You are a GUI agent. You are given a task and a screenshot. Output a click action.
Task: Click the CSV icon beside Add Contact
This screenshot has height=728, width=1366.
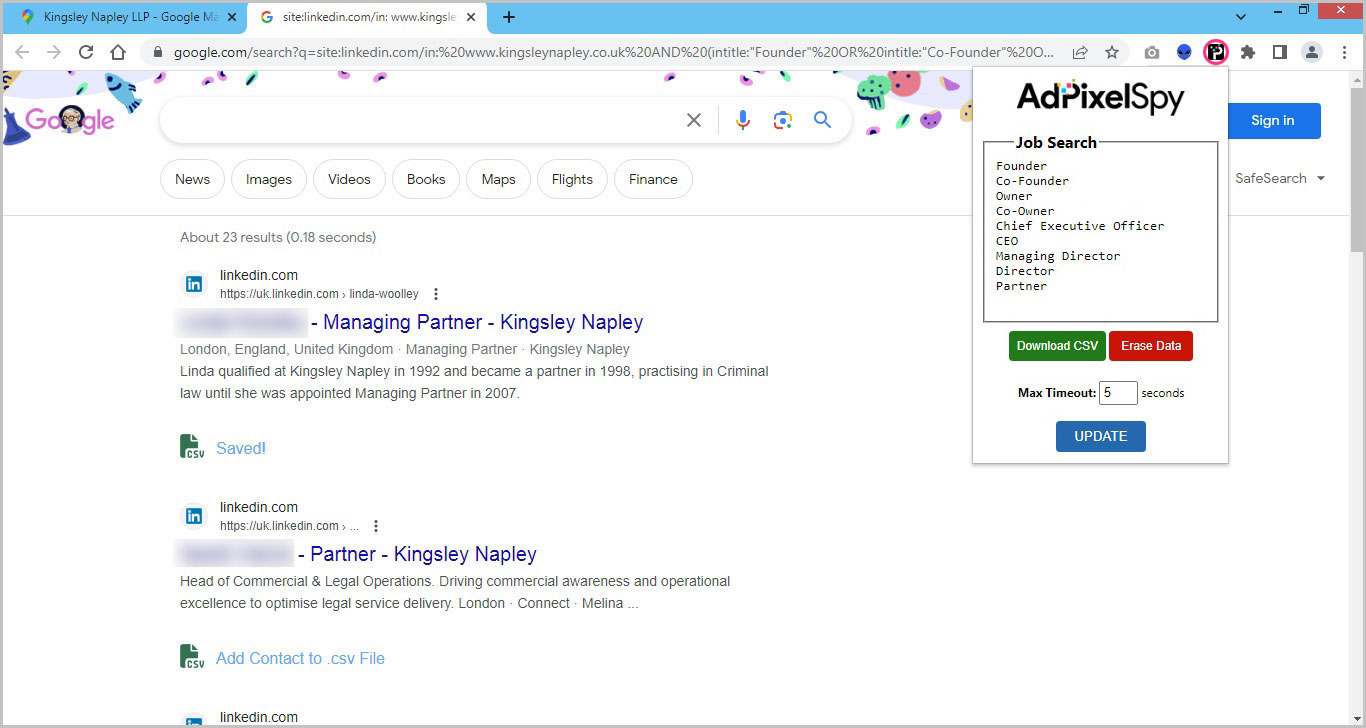(x=192, y=657)
